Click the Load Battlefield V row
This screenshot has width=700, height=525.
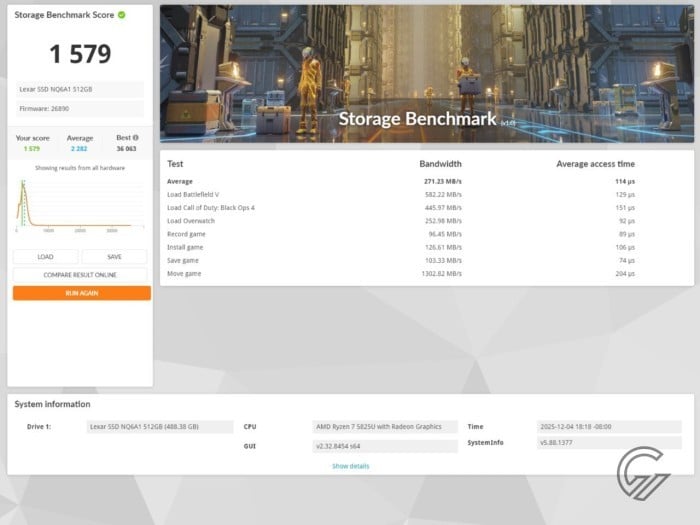[400, 195]
